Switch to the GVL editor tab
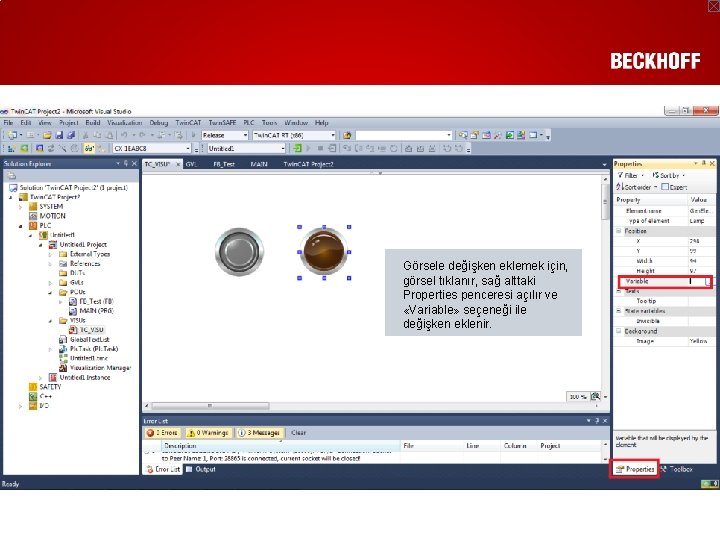Image resolution: width=720 pixels, height=540 pixels. click(191, 164)
